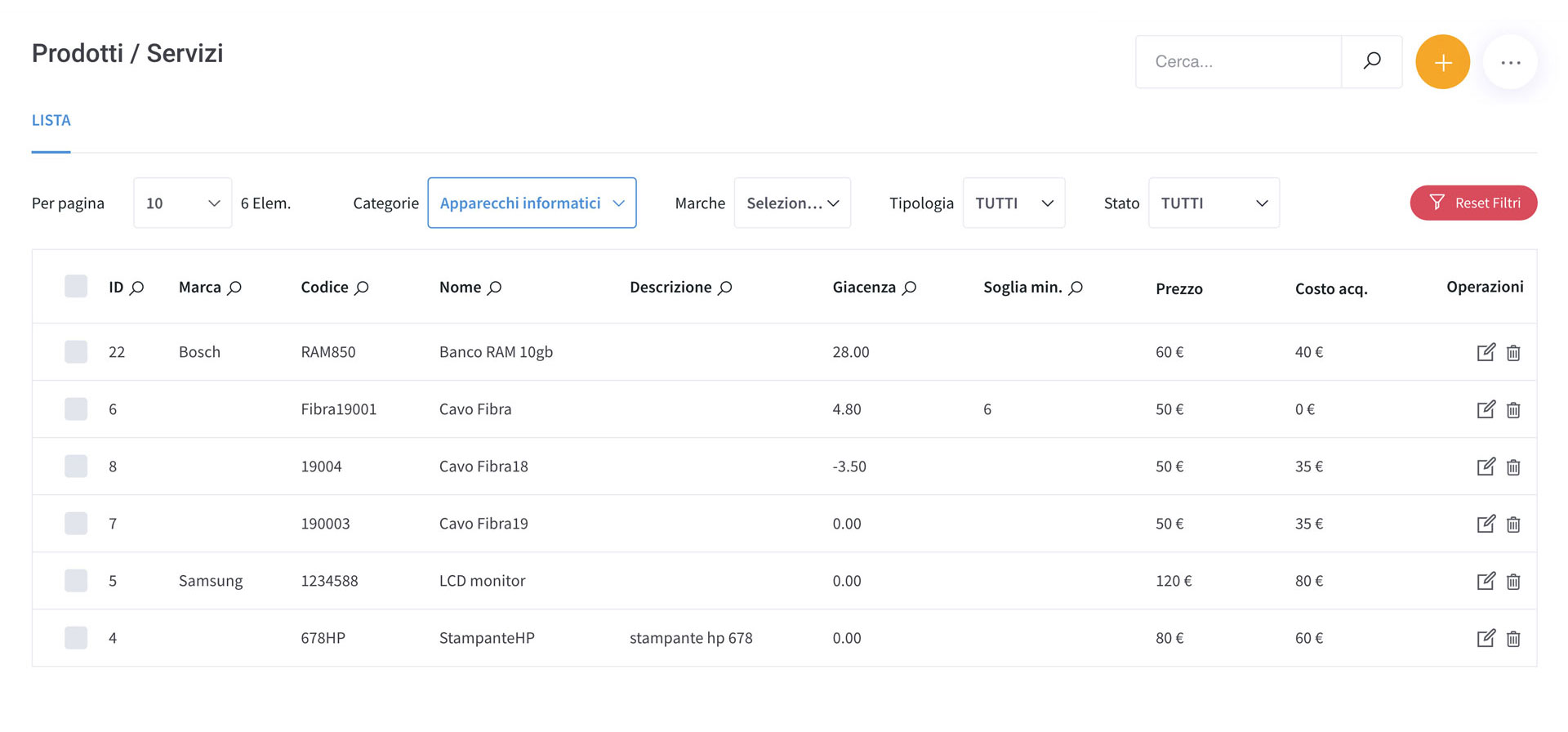The height and width of the screenshot is (732, 1568).
Task: Open the three-dots more options menu
Action: pyautogui.click(x=1511, y=62)
